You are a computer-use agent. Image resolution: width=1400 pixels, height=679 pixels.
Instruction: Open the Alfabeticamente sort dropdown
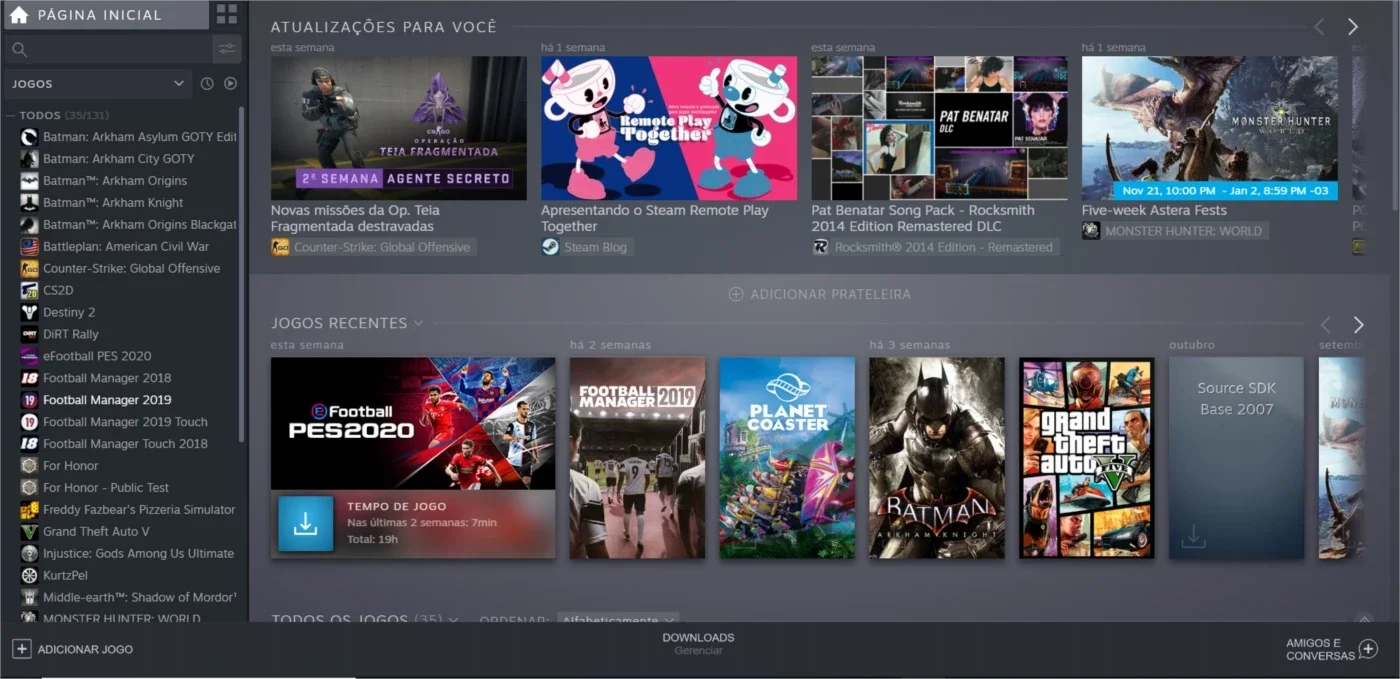618,620
